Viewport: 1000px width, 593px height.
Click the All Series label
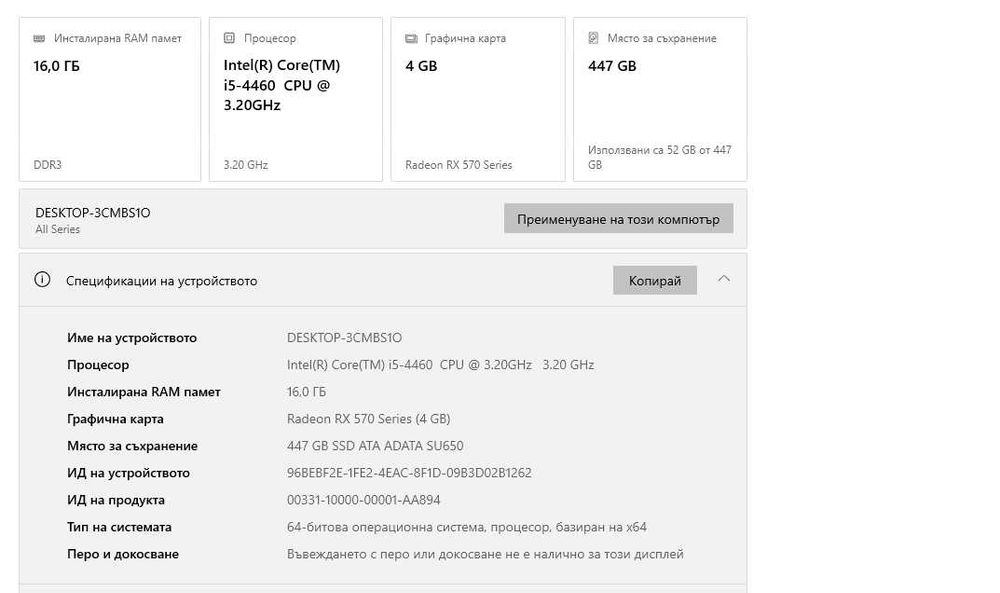57,229
